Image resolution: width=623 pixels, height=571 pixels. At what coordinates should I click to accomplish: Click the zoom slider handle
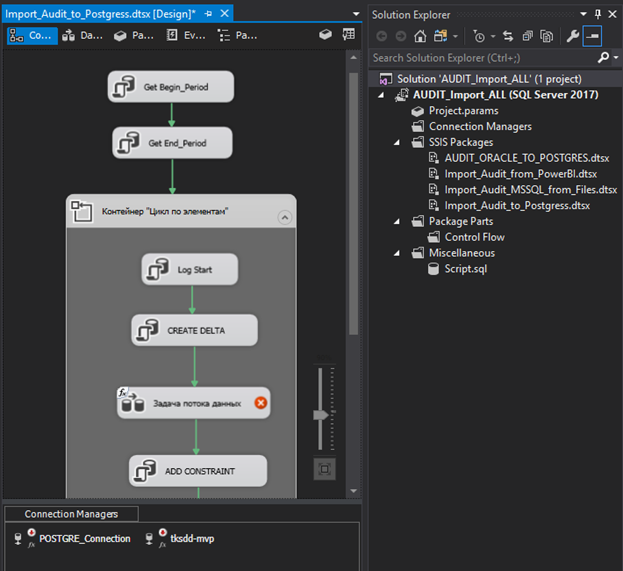point(321,415)
